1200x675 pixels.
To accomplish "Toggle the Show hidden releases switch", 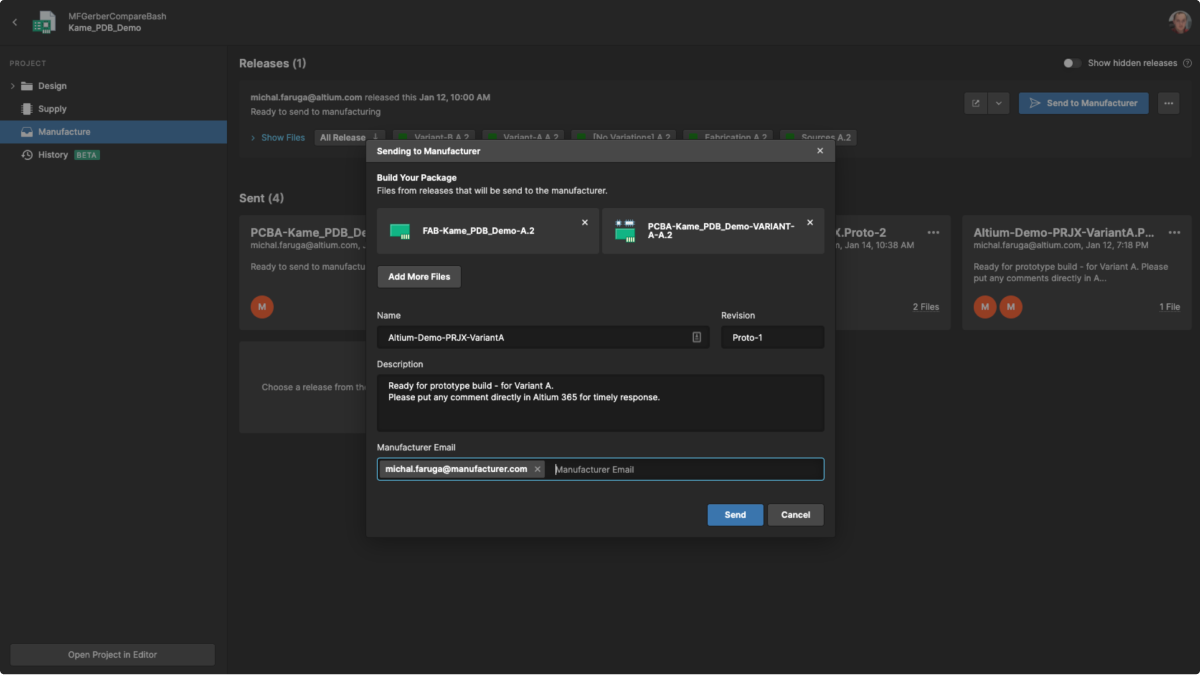I will 1071,63.
